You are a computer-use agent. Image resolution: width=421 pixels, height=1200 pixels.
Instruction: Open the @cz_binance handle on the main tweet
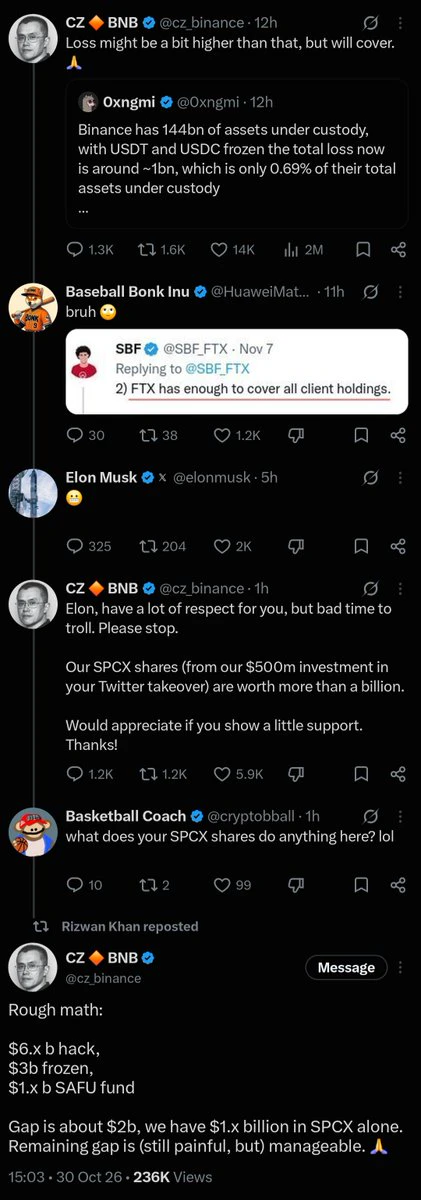pos(103,977)
